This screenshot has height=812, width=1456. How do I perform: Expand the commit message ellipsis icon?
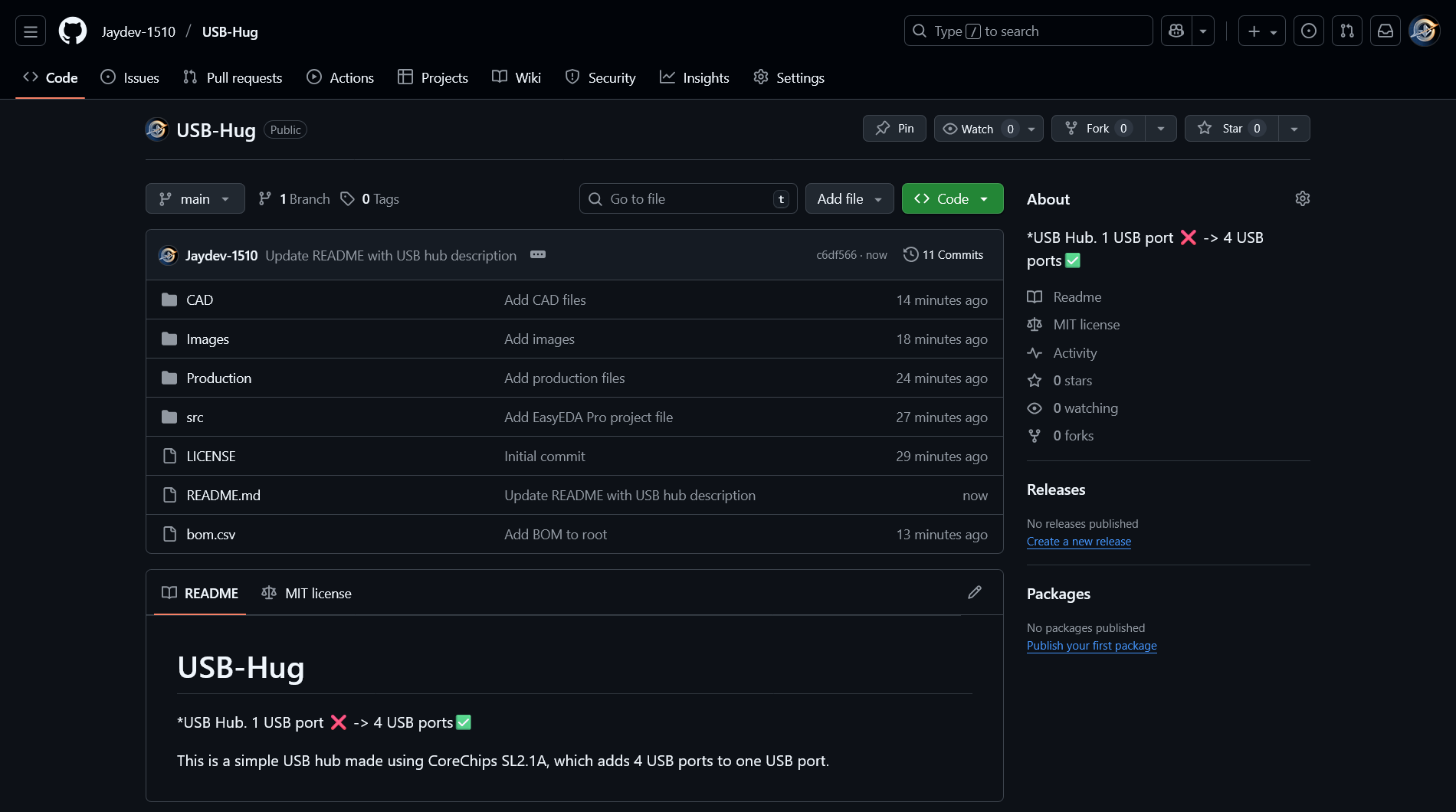[x=538, y=255]
